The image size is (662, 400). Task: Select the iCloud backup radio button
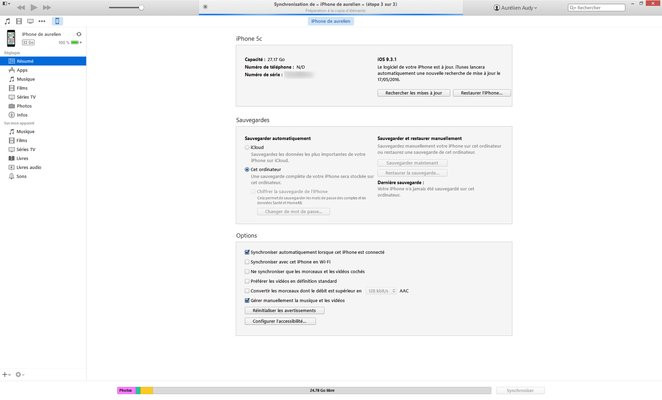click(247, 147)
